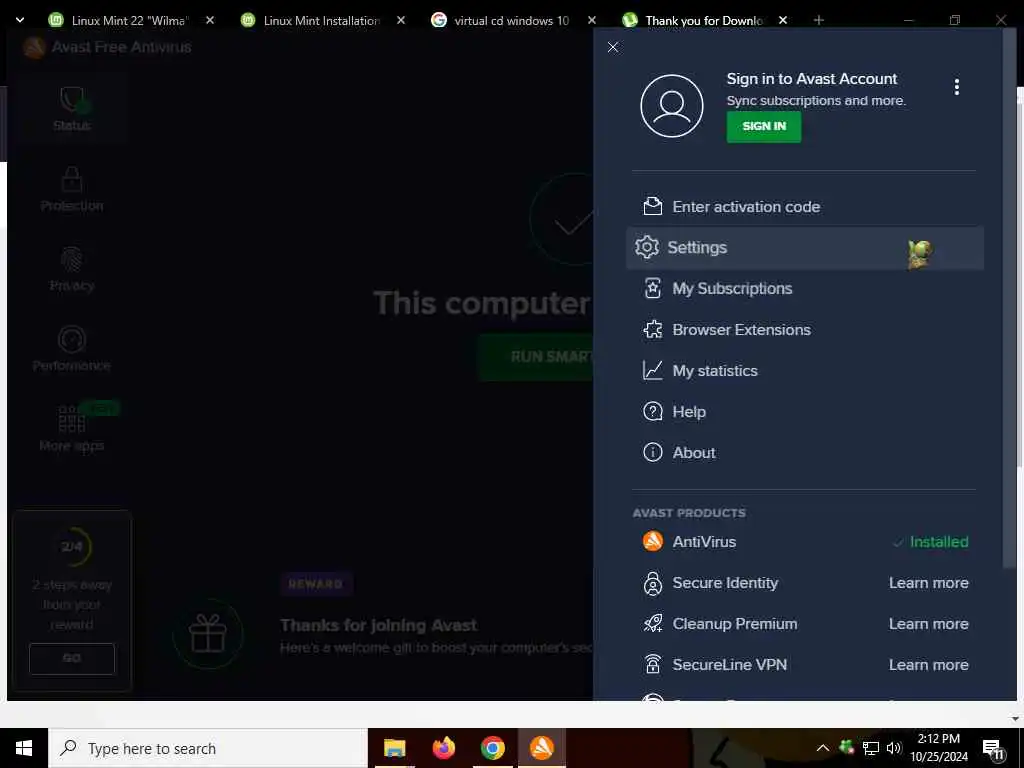Open the notification center icon
This screenshot has width=1024, height=768.
point(993,750)
